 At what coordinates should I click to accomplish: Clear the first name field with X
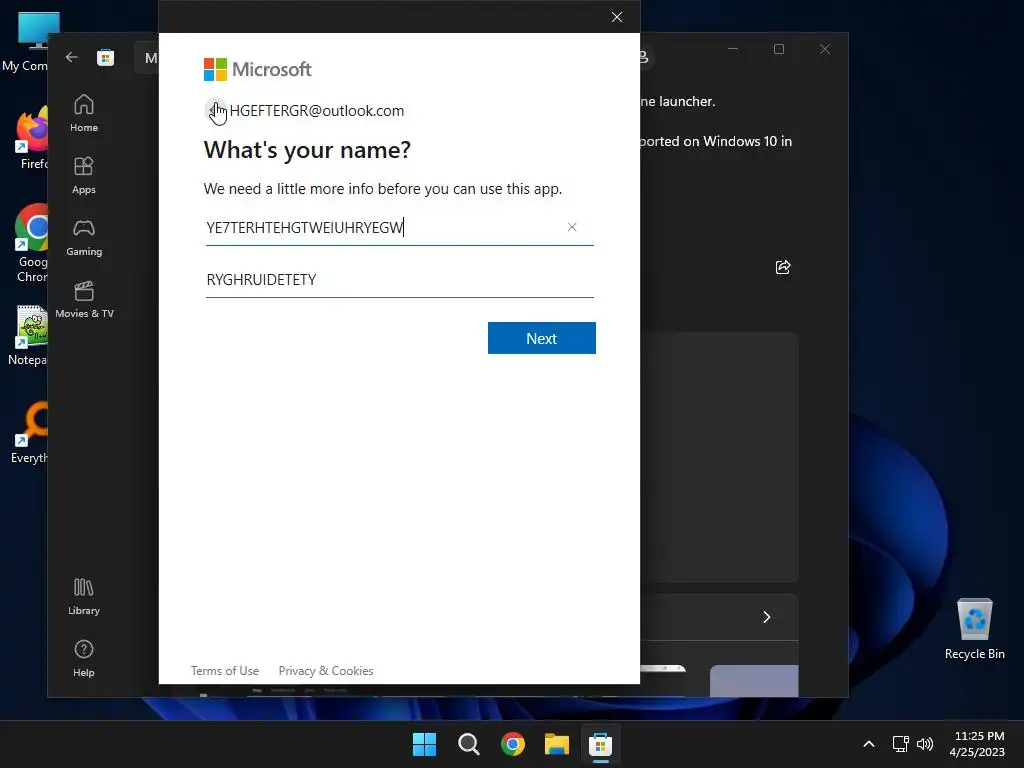click(572, 227)
